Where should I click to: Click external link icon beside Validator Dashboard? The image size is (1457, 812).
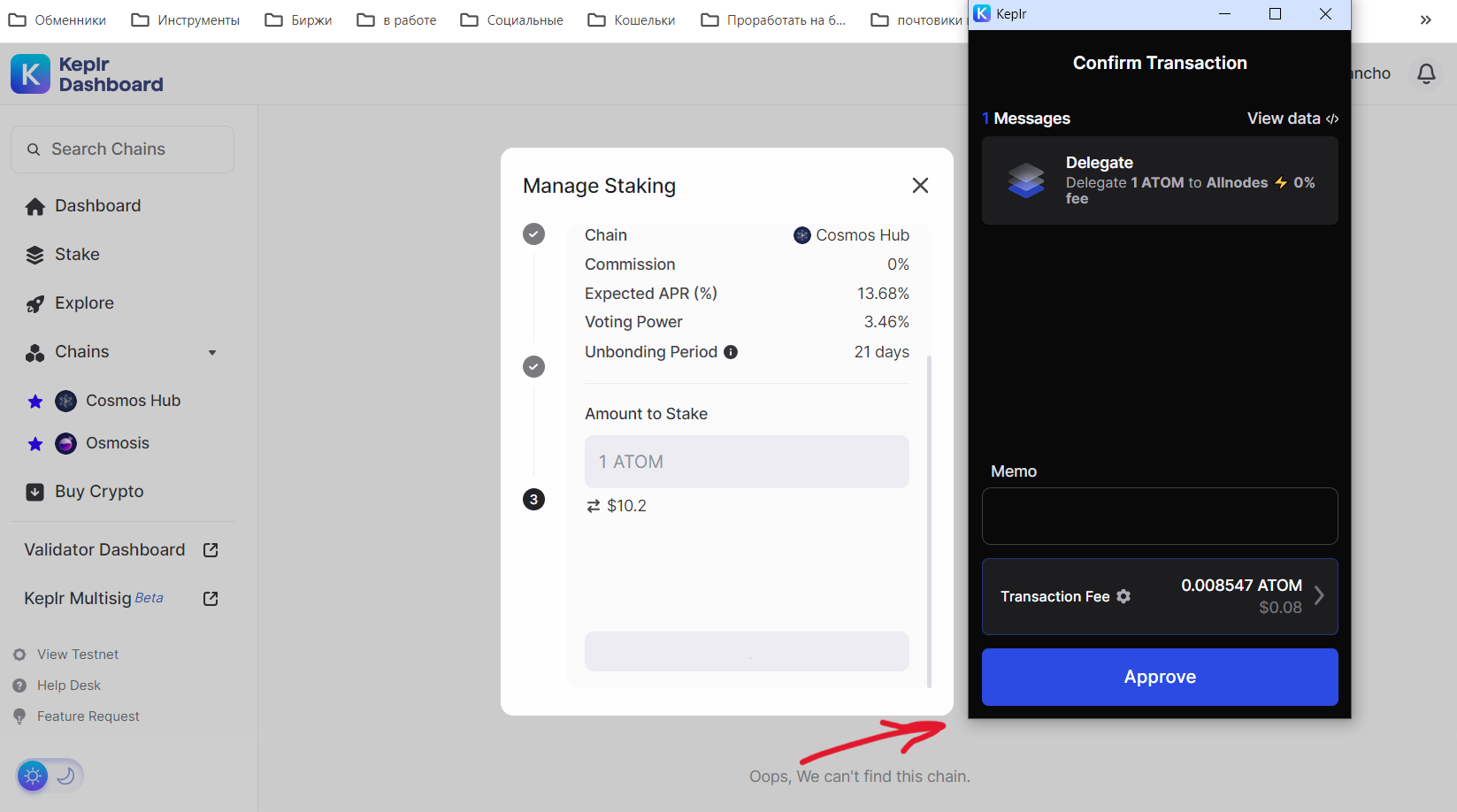tap(211, 550)
